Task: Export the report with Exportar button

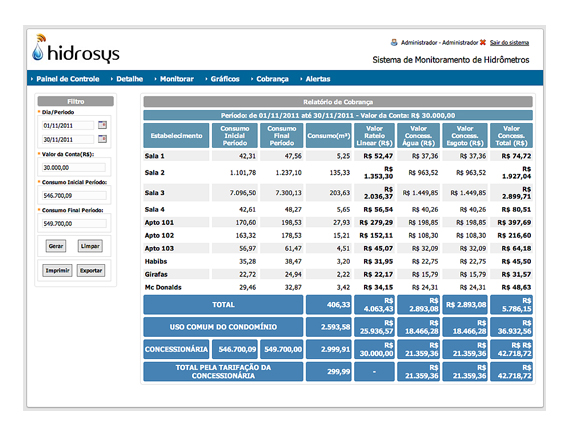Action: tap(91, 271)
